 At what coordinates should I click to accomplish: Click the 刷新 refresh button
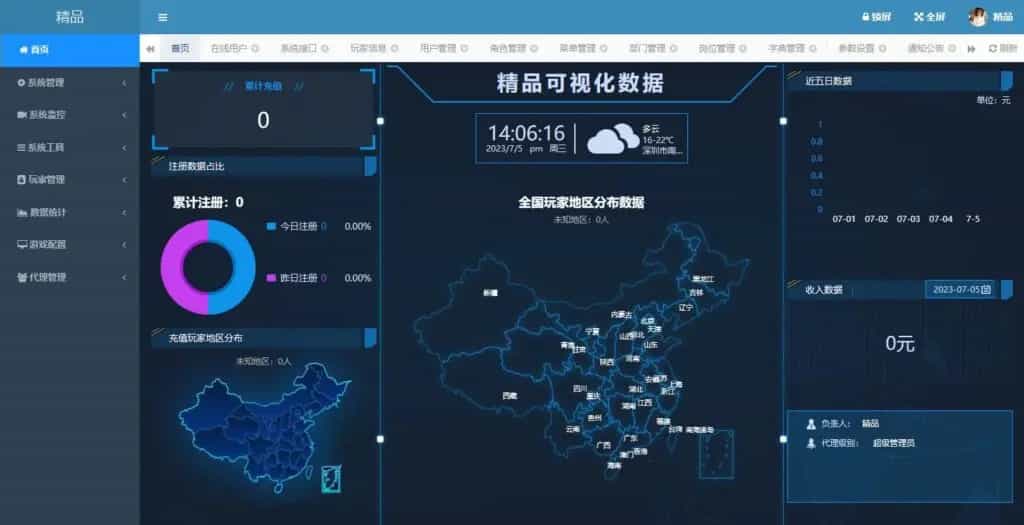pos(1004,48)
